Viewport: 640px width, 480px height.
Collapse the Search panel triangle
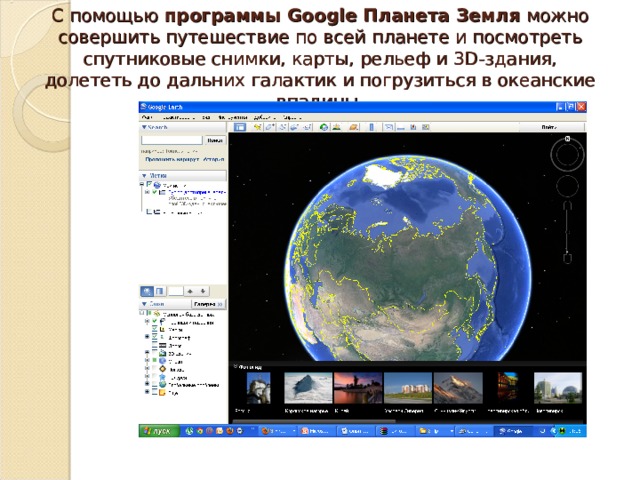pos(144,127)
